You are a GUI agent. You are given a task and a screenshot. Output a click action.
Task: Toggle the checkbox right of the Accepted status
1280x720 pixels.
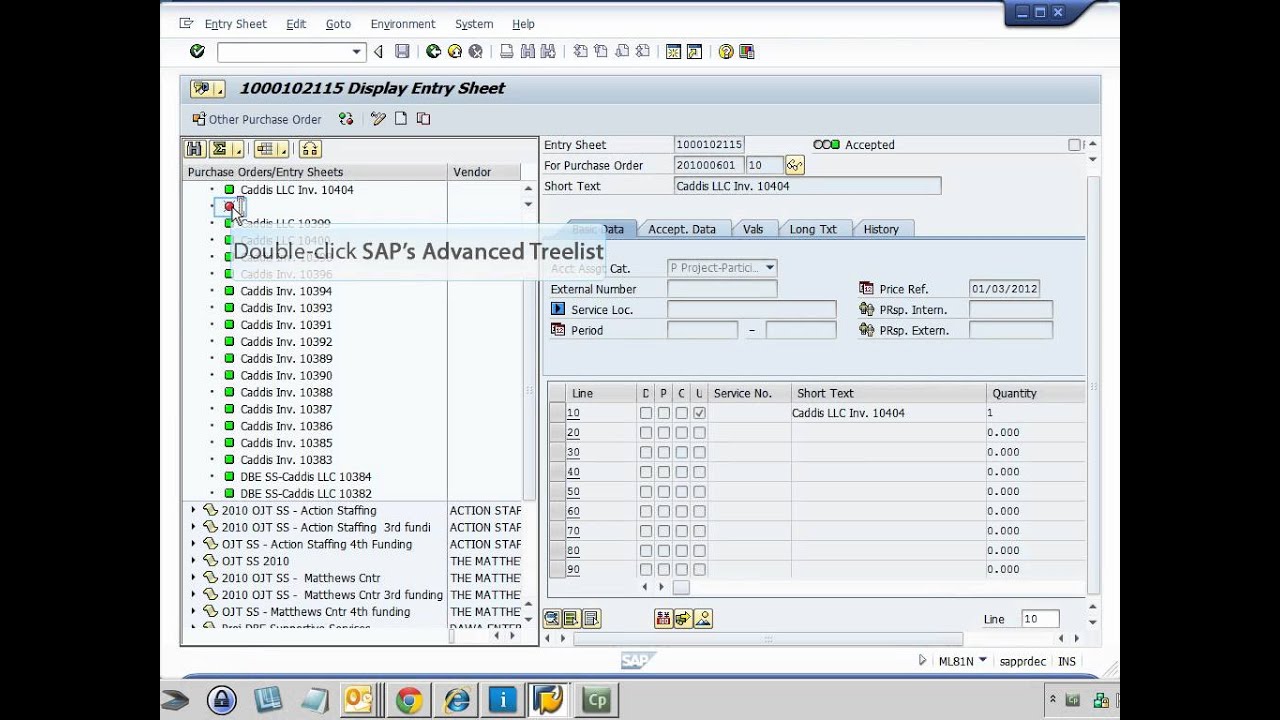tap(1074, 145)
